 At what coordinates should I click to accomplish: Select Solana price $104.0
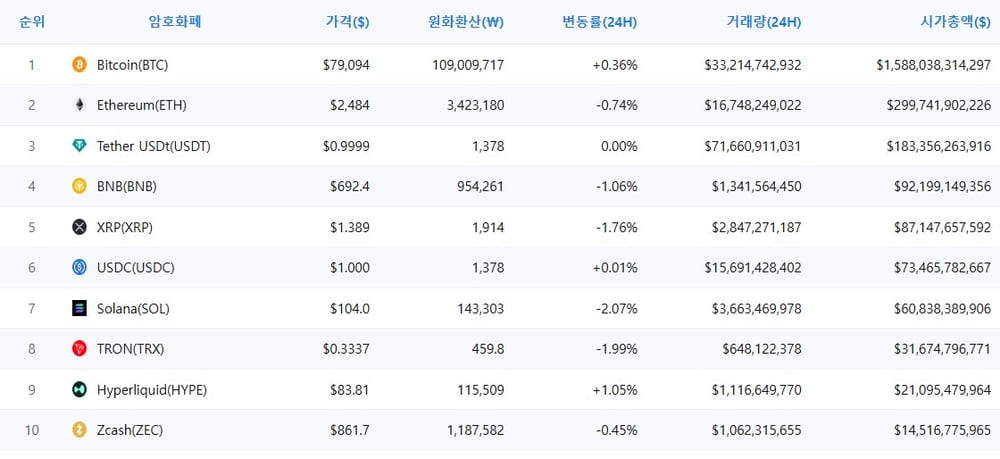349,309
